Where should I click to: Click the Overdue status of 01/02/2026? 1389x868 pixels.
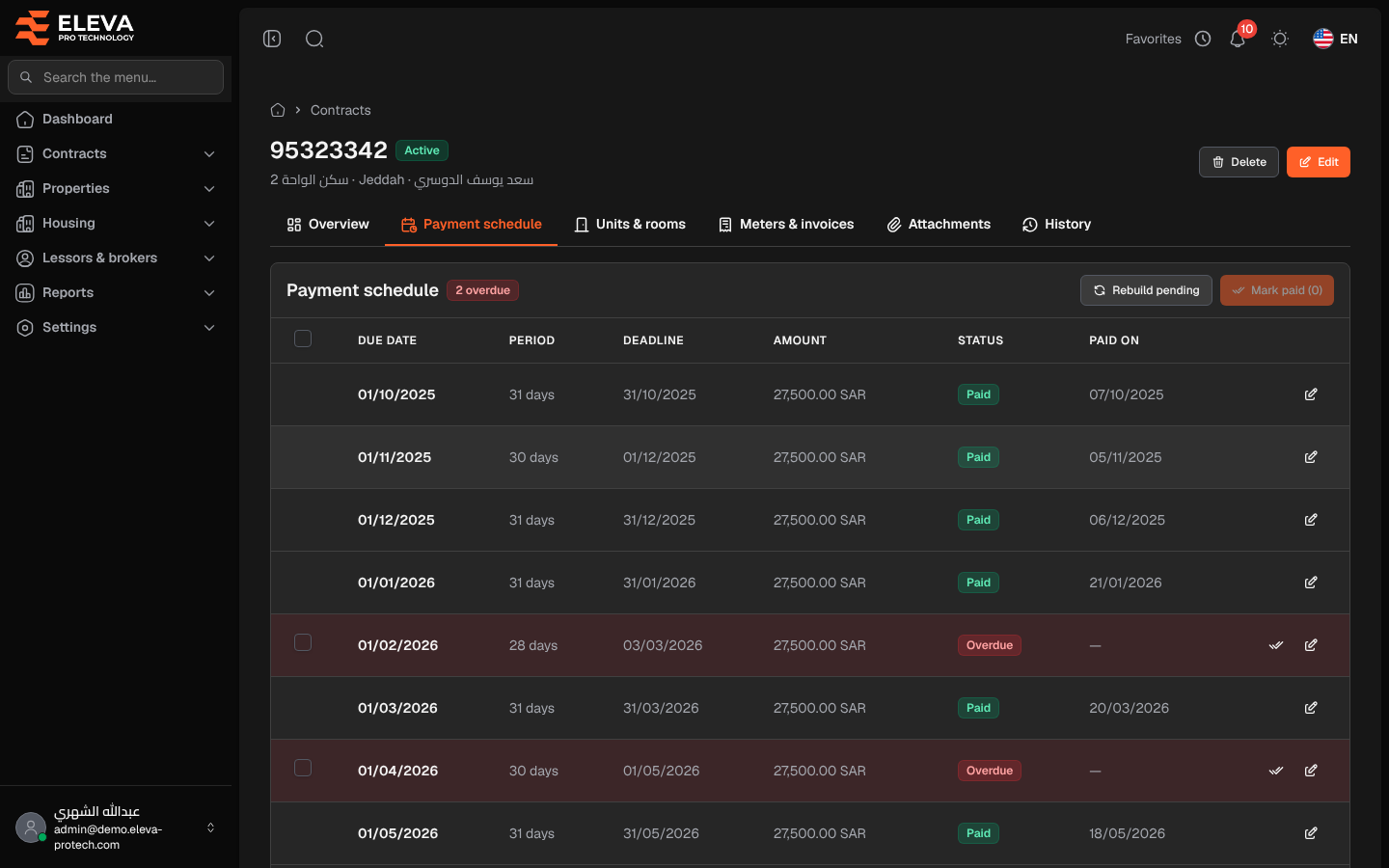pos(990,645)
